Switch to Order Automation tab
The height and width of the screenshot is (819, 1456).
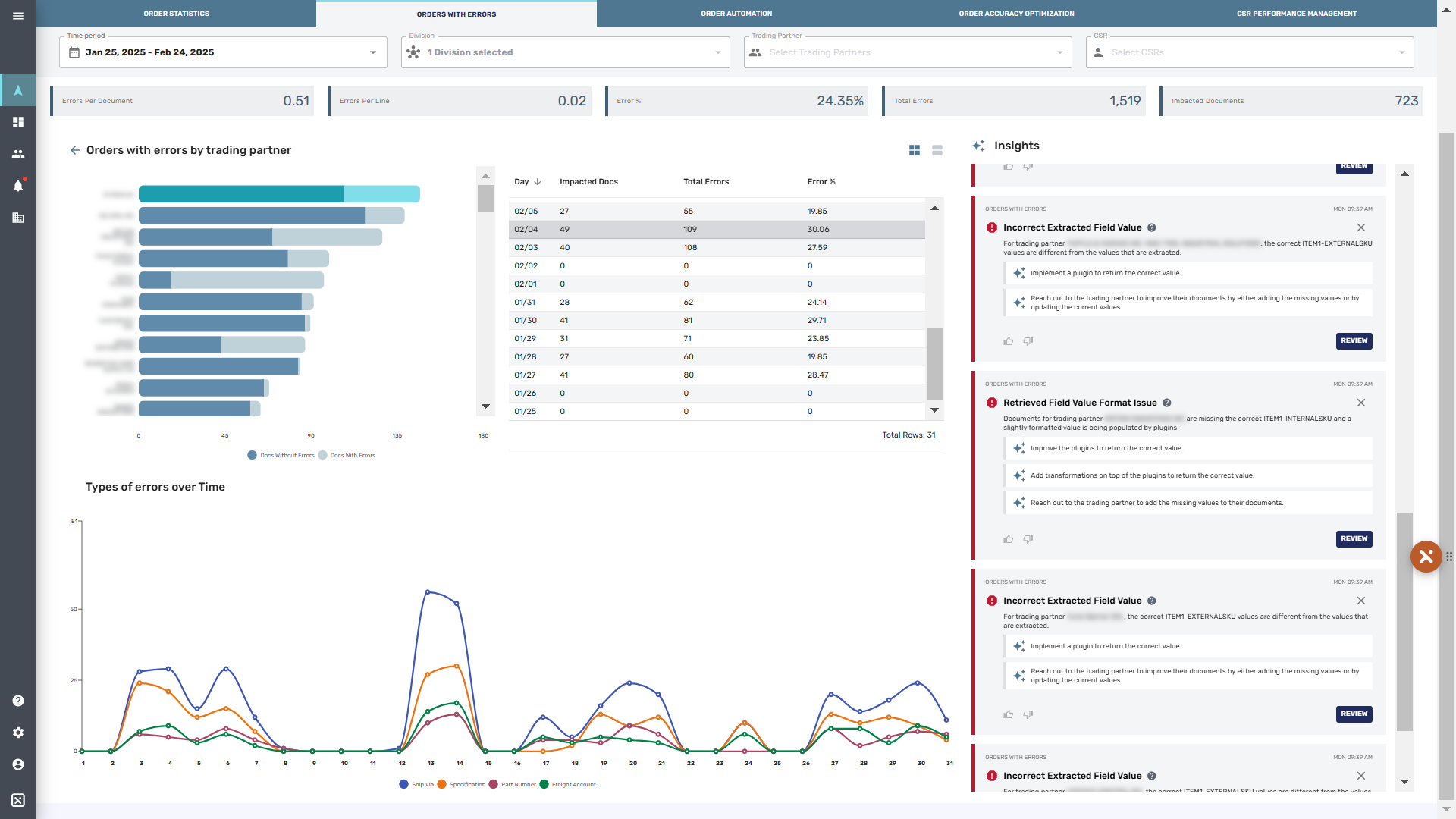point(736,14)
